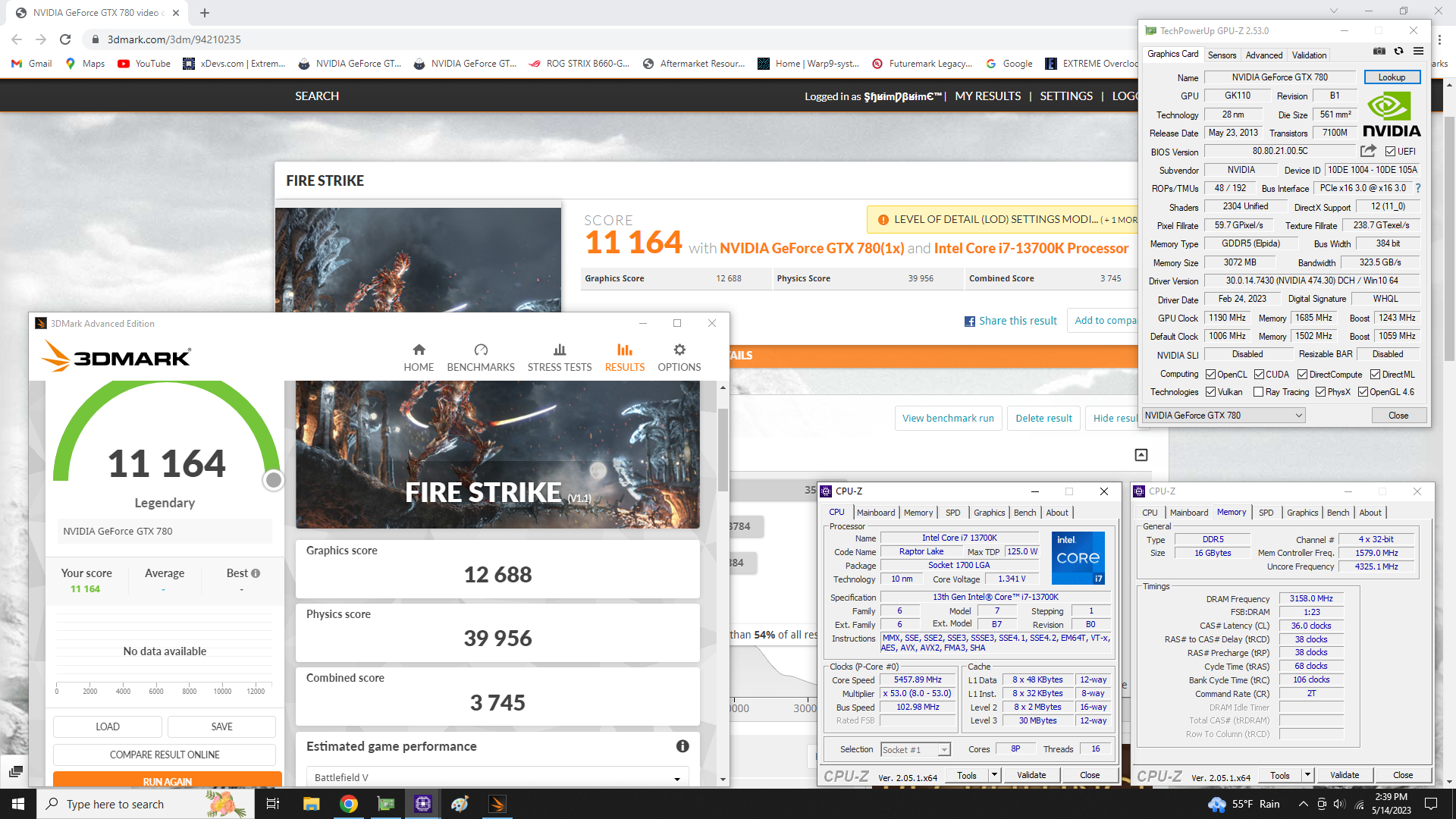Image resolution: width=1456 pixels, height=819 pixels.
Task: Click Lookup button in GPU-Z
Action: (1392, 77)
